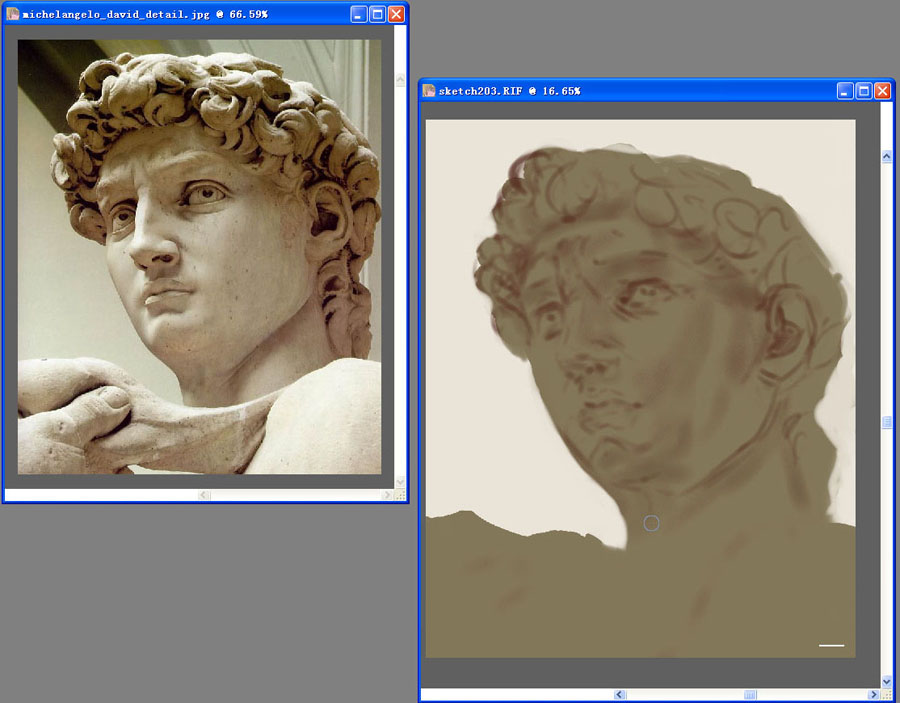Click the michelangelo_david_detail.jpg title bar text

pos(145,14)
